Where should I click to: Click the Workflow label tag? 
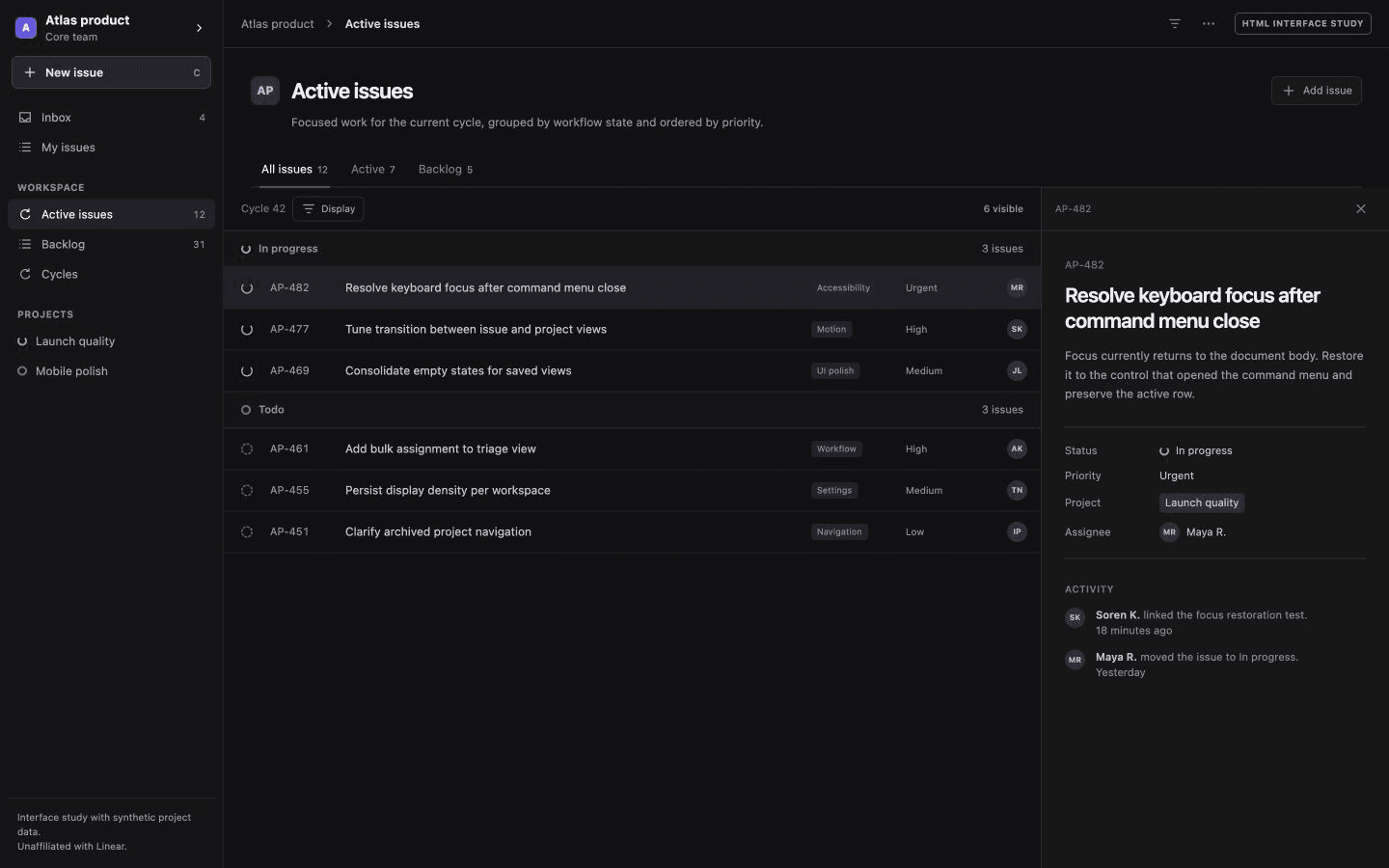pos(836,449)
